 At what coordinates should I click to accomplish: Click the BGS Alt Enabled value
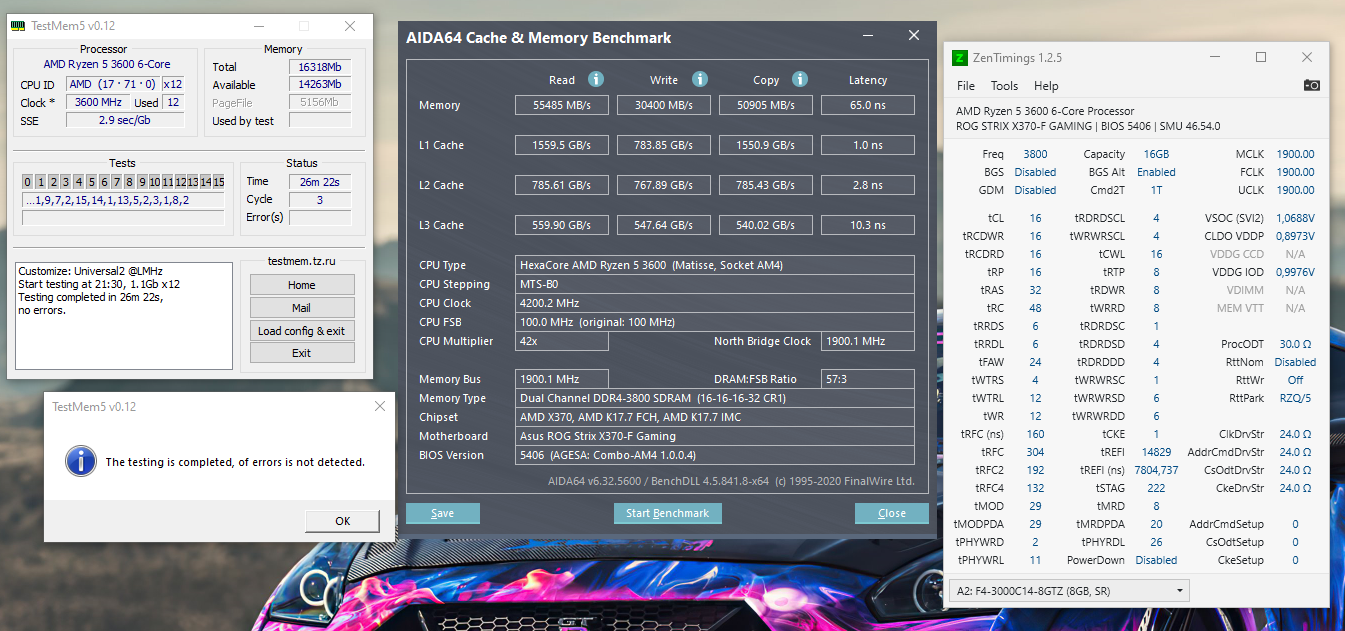tap(1156, 172)
